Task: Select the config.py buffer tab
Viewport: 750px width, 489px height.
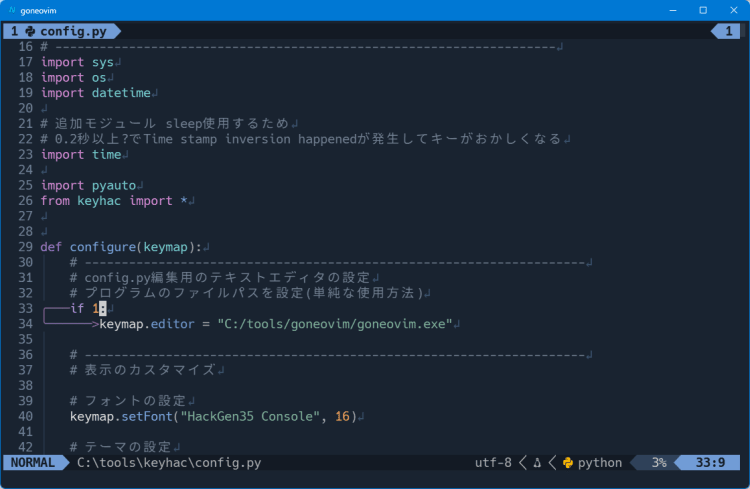Action: click(x=61, y=32)
